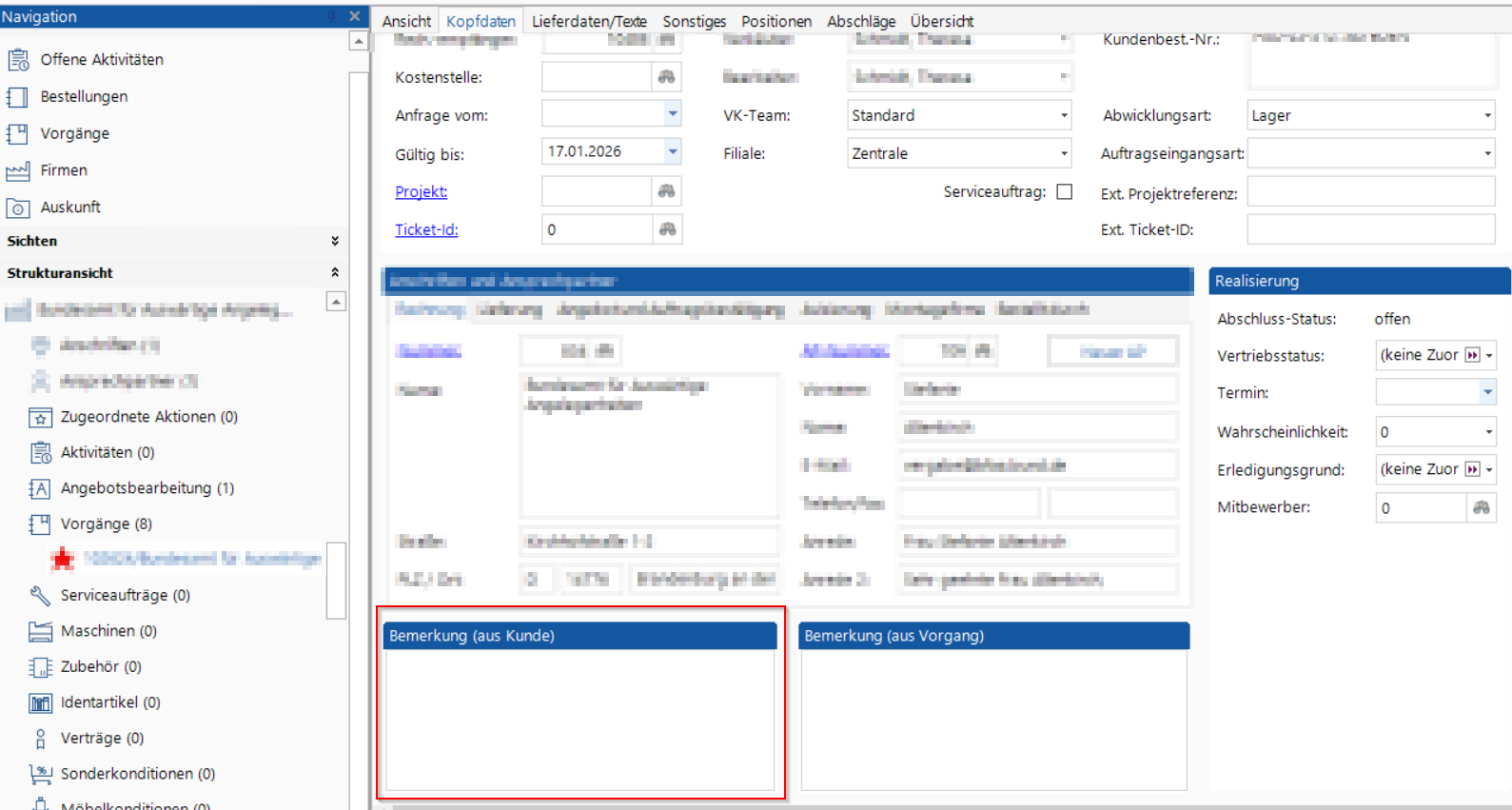Click into the Ext. Projektreferenz input field
This screenshot has width=1512, height=810.
(1370, 192)
